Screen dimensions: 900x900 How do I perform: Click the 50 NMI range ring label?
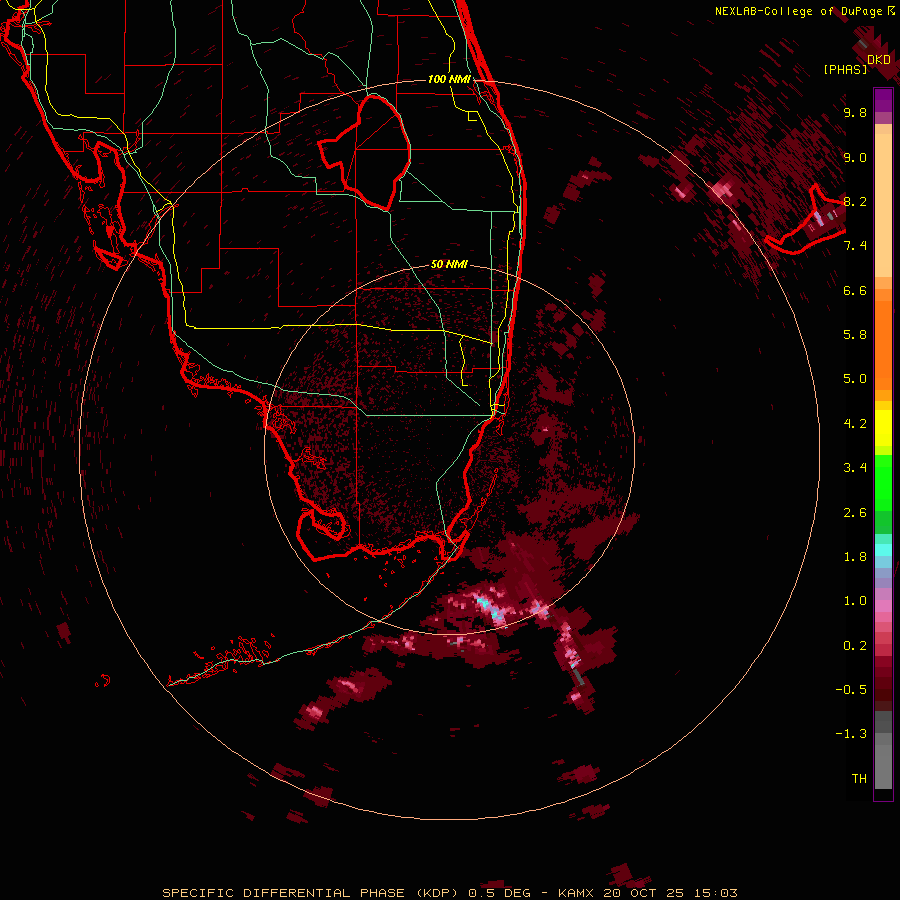(449, 264)
